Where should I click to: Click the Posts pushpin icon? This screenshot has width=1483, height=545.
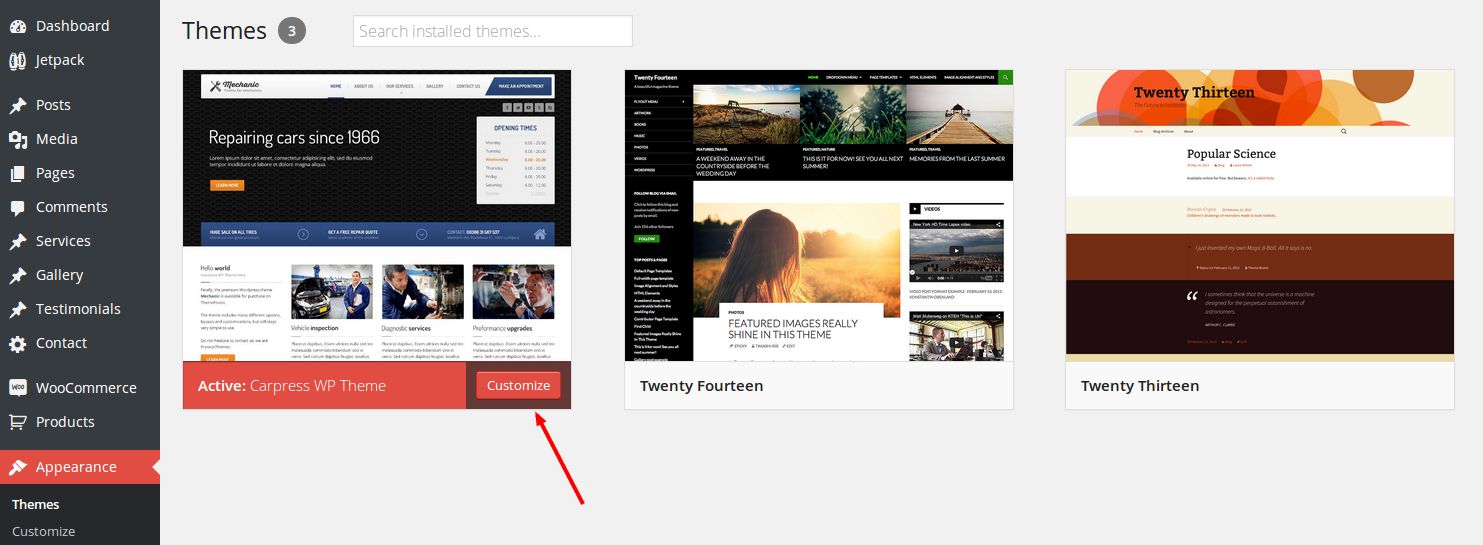pos(18,105)
